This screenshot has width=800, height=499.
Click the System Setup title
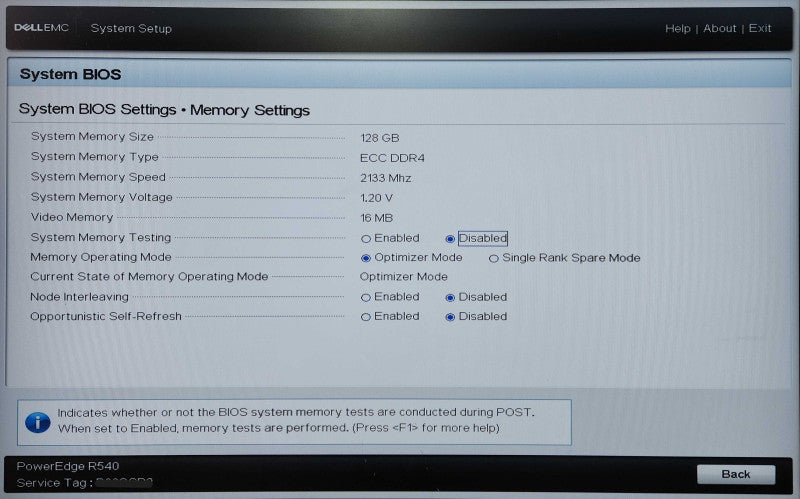(131, 29)
